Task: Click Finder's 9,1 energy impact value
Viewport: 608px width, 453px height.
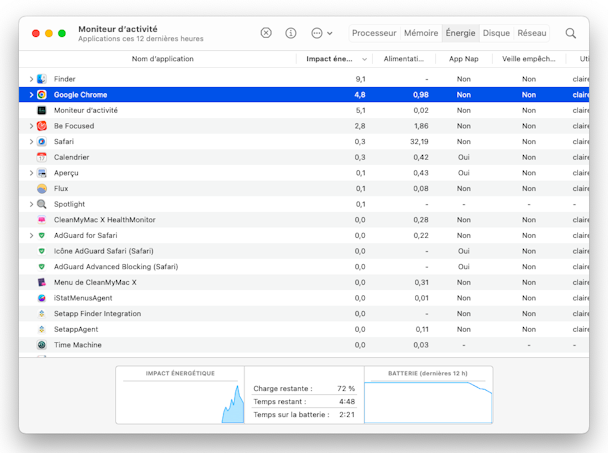Action: (360, 79)
